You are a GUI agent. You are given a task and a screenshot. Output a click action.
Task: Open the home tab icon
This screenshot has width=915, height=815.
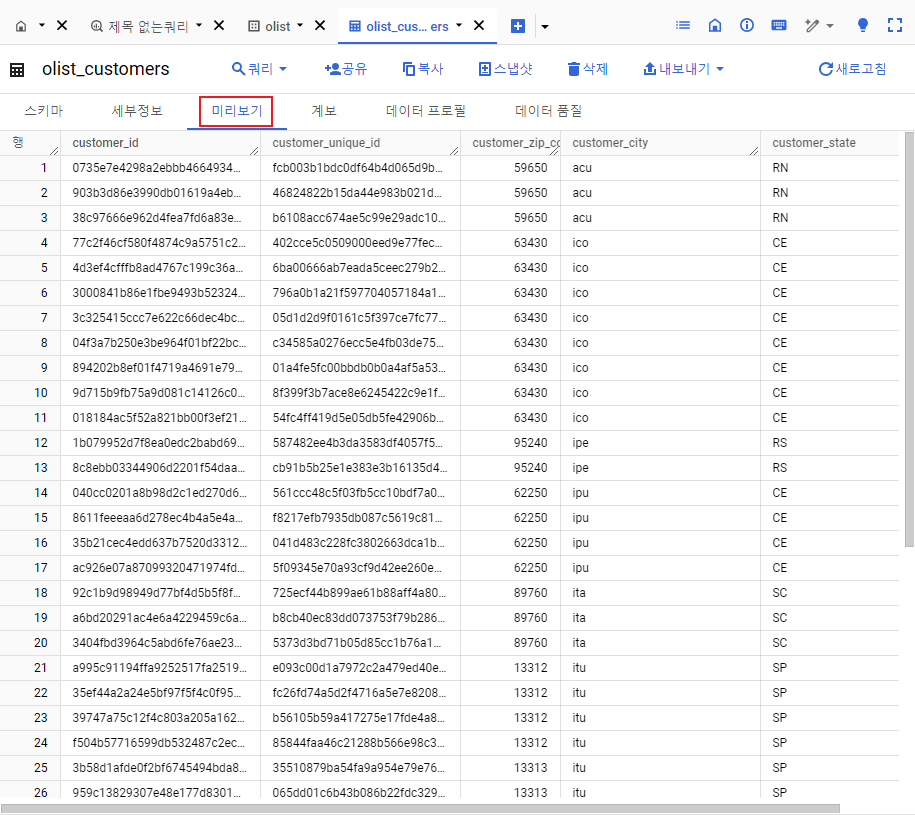(21, 26)
